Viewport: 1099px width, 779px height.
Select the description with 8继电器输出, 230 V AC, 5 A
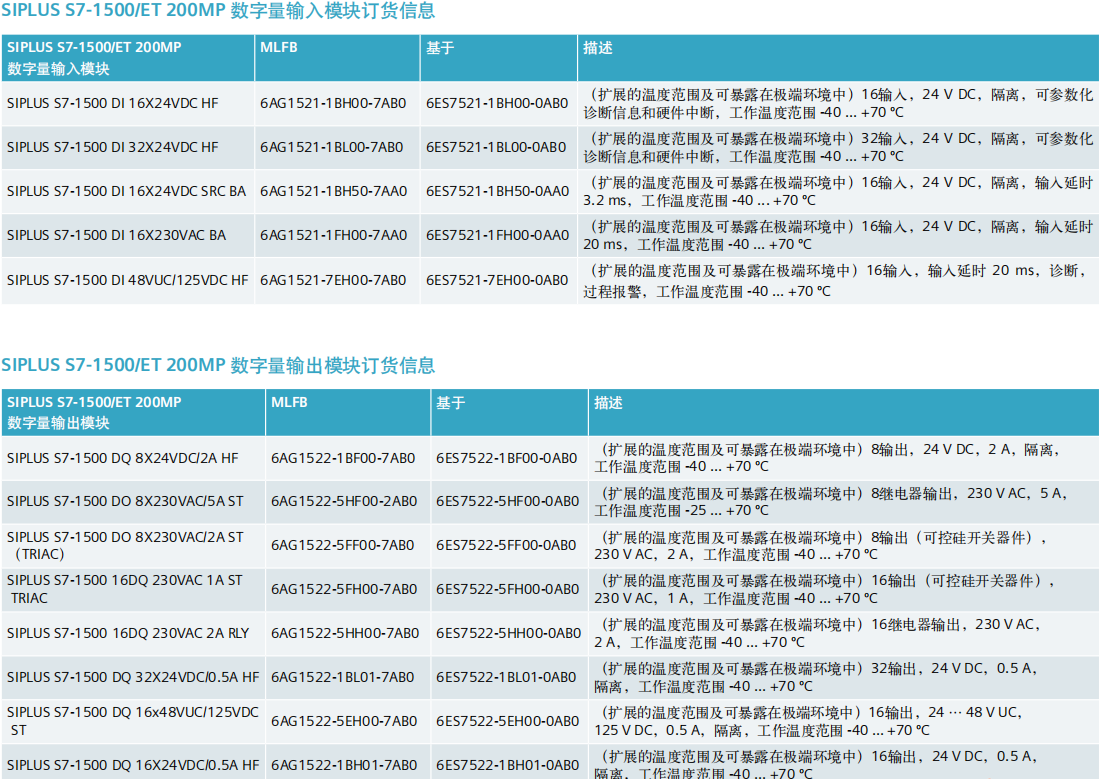[x=831, y=502]
